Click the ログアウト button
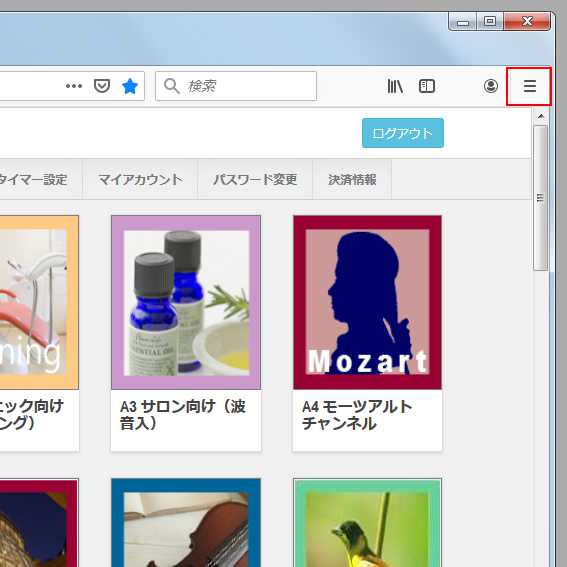This screenshot has width=567, height=567. click(x=402, y=133)
